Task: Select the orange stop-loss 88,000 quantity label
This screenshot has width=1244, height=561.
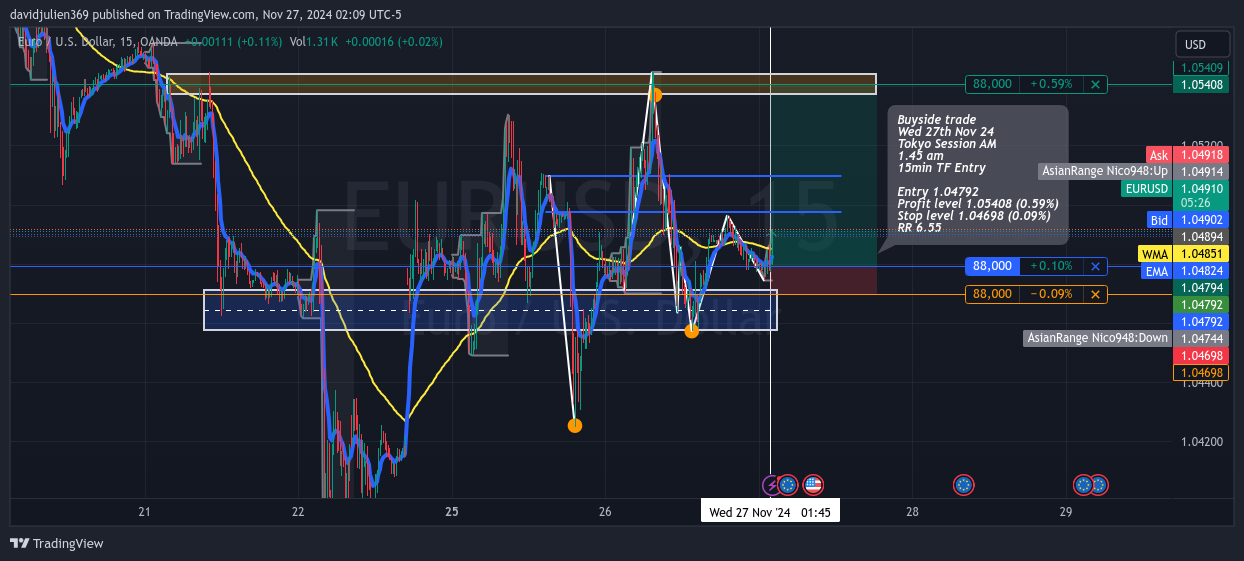Action: pyautogui.click(x=992, y=294)
